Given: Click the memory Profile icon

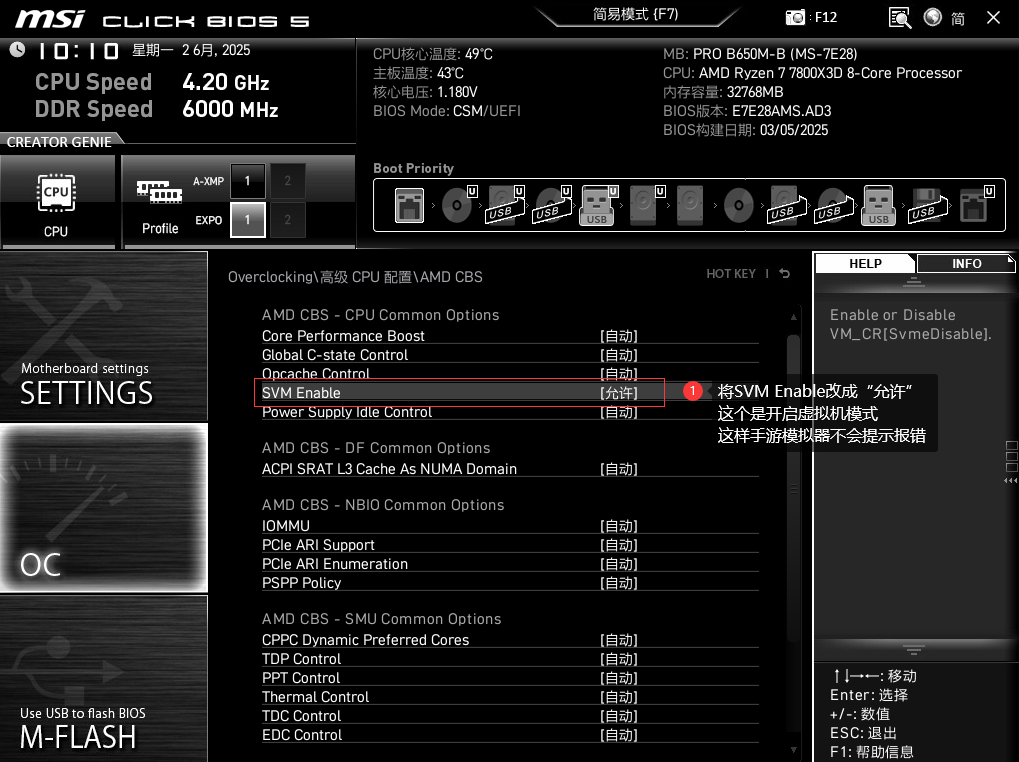Looking at the screenshot, I should [160, 201].
